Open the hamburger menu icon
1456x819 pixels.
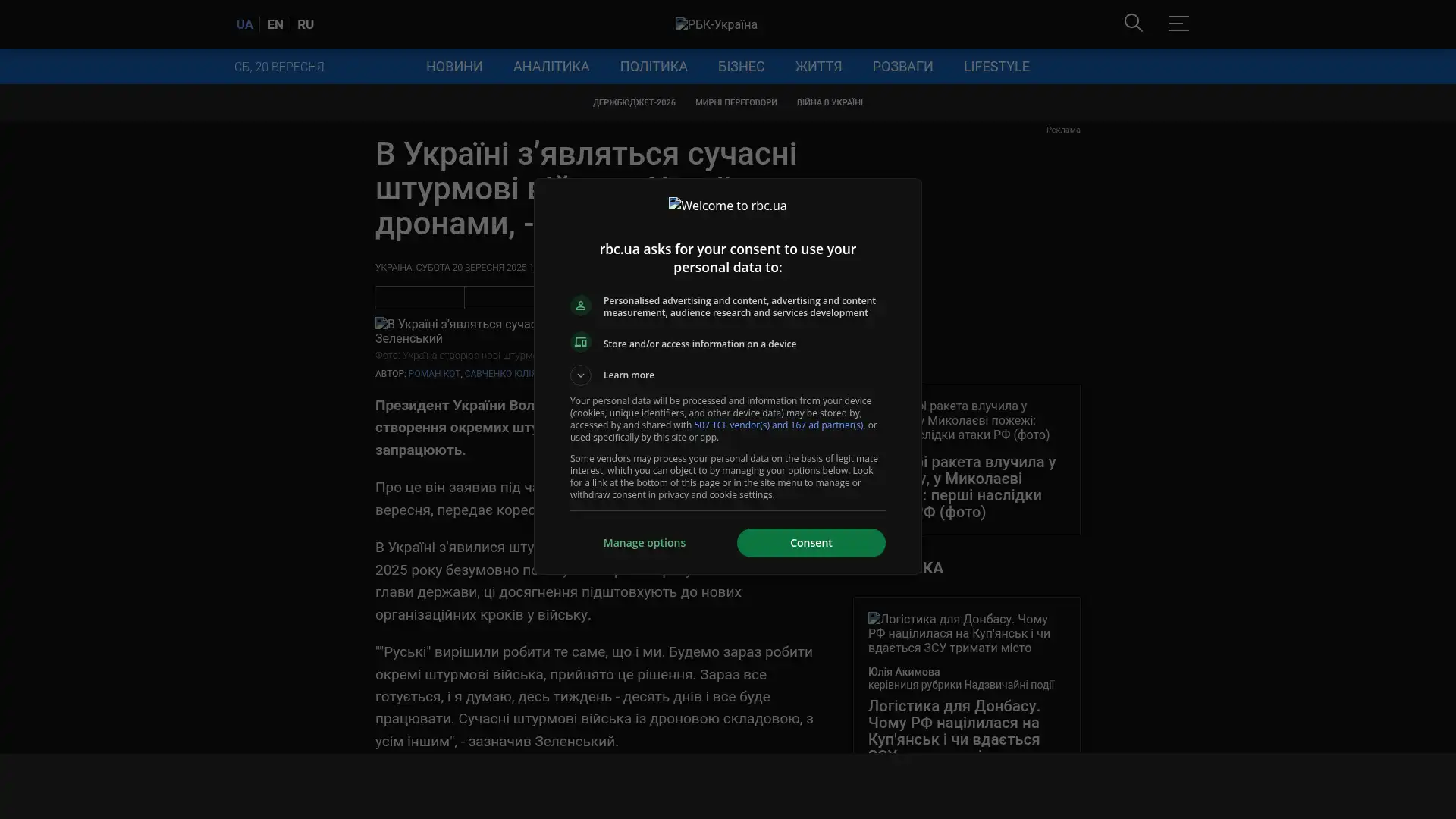click(x=1178, y=24)
